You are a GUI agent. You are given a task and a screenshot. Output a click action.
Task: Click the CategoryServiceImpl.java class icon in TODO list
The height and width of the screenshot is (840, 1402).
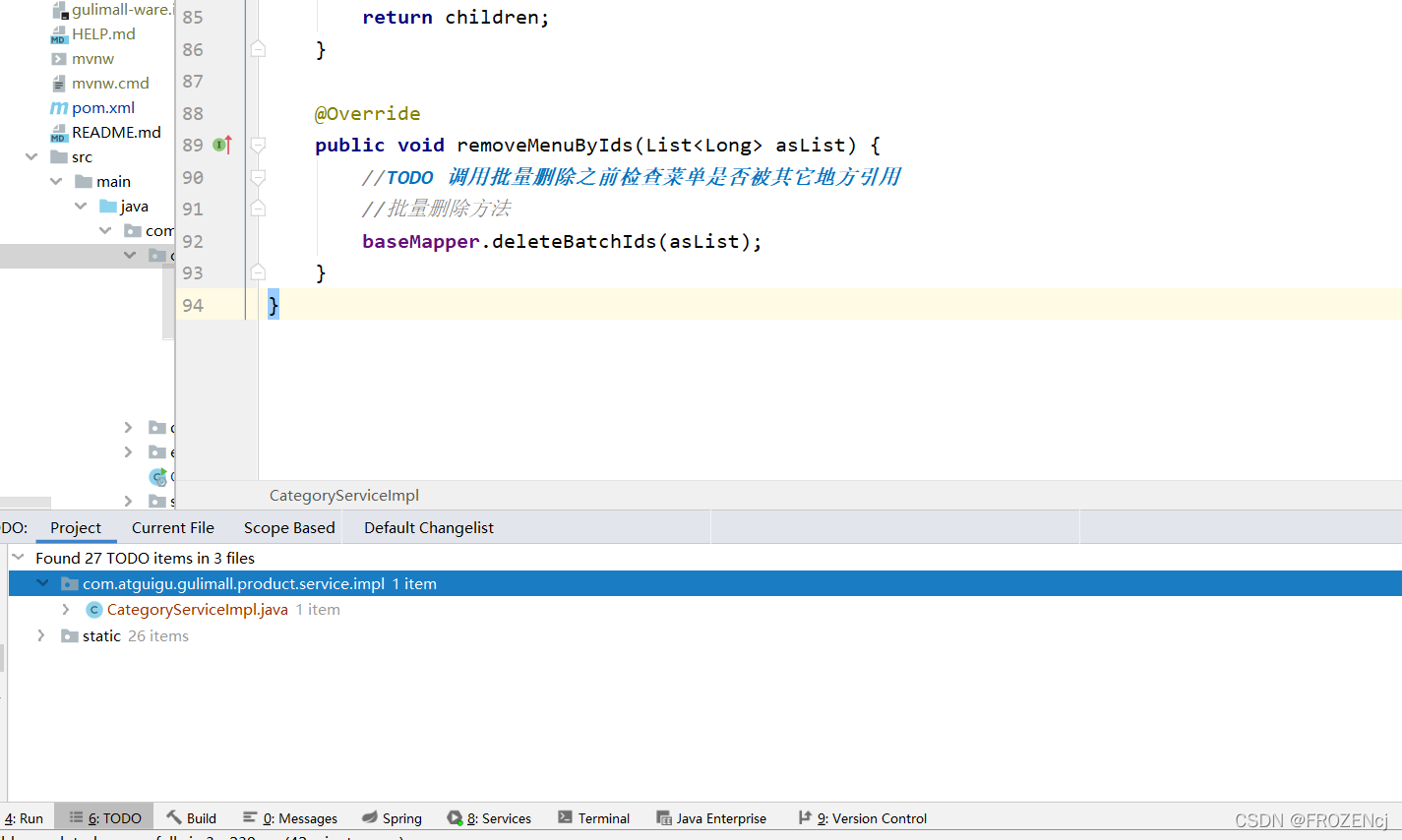pos(94,610)
